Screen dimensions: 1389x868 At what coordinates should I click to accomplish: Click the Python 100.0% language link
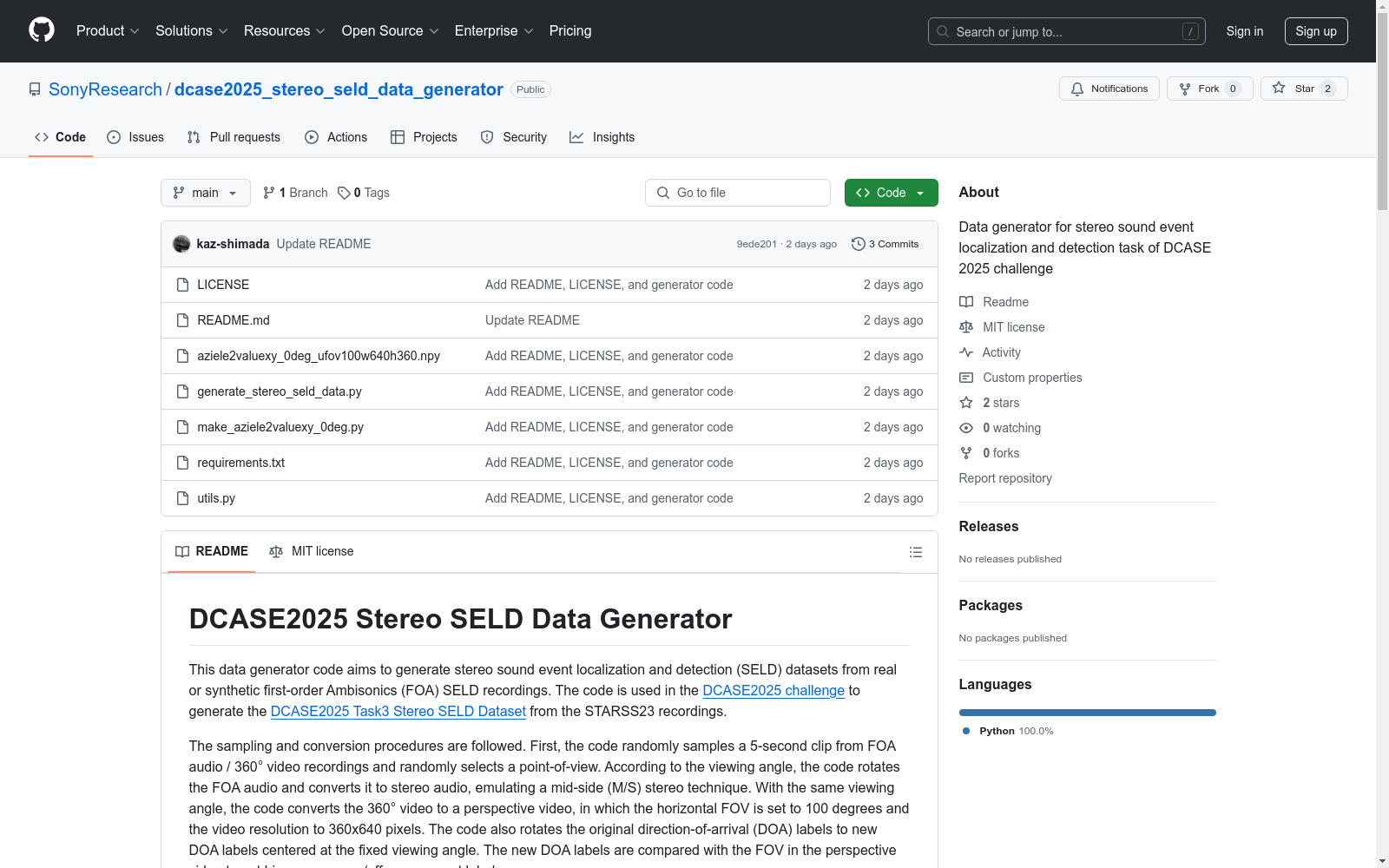click(1008, 731)
